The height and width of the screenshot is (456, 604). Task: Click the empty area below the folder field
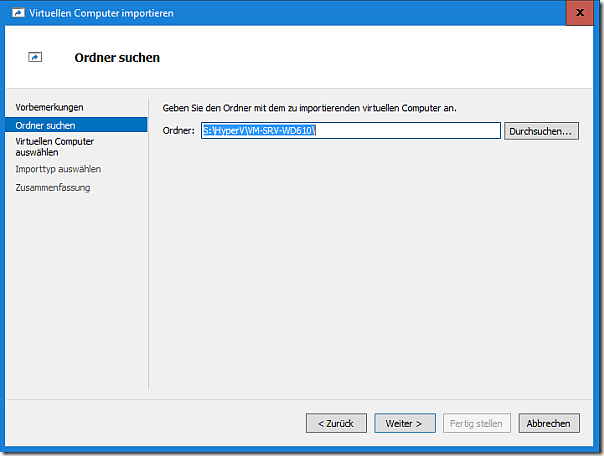(370, 260)
